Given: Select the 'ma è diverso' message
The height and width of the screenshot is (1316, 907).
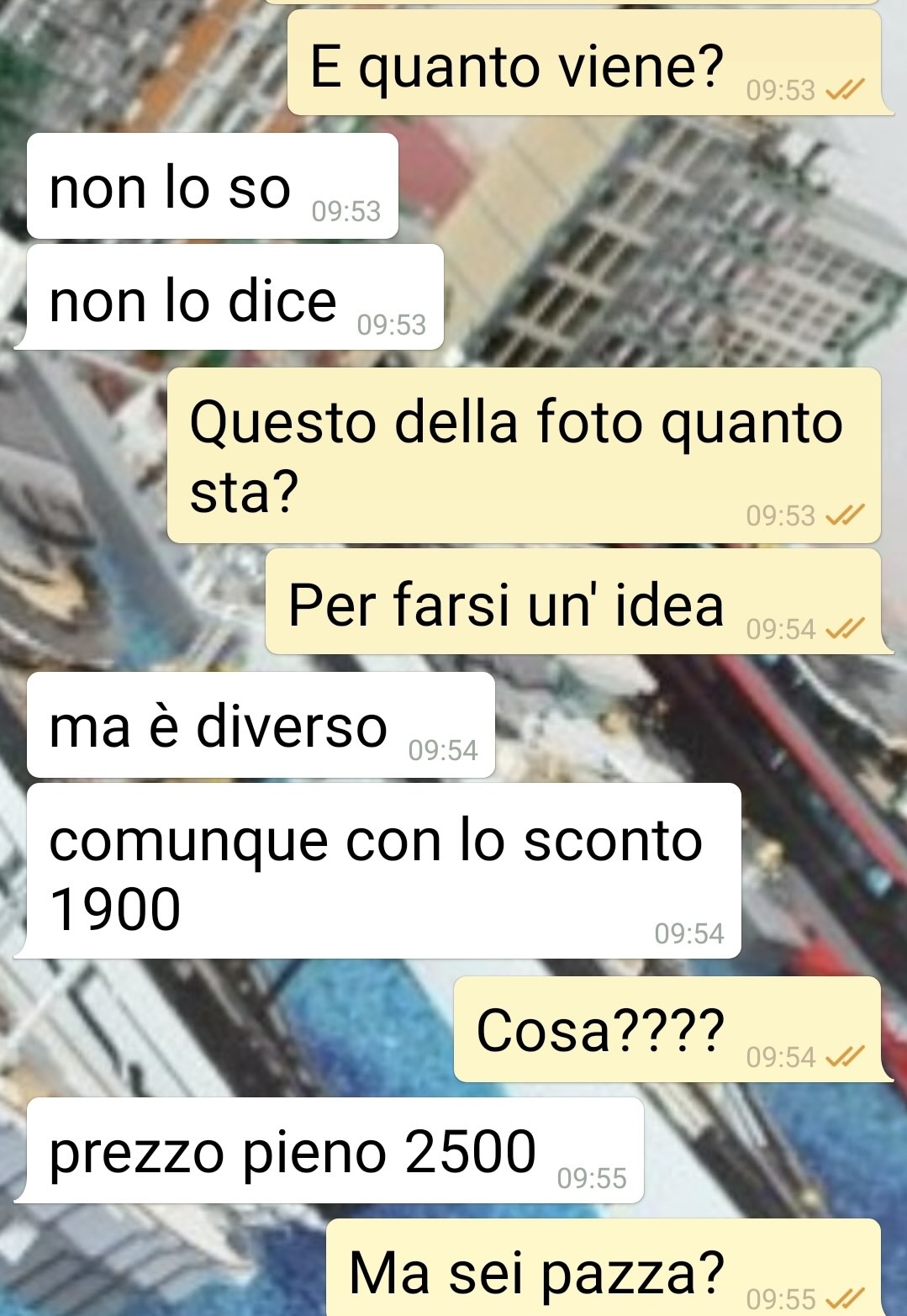Looking at the screenshot, I should (x=261, y=725).
